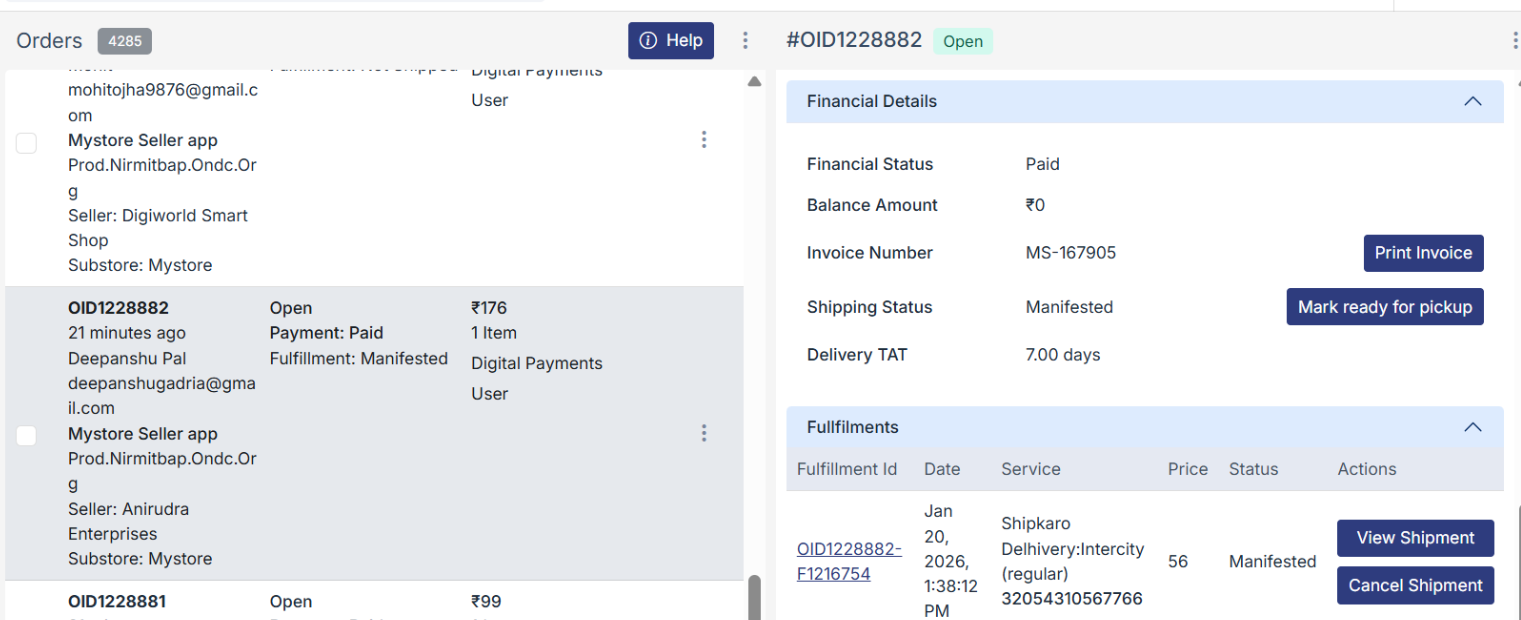Viewport: 1521px width, 620px height.
Task: Open the kebab menu beside the Help button
Action: click(x=745, y=41)
